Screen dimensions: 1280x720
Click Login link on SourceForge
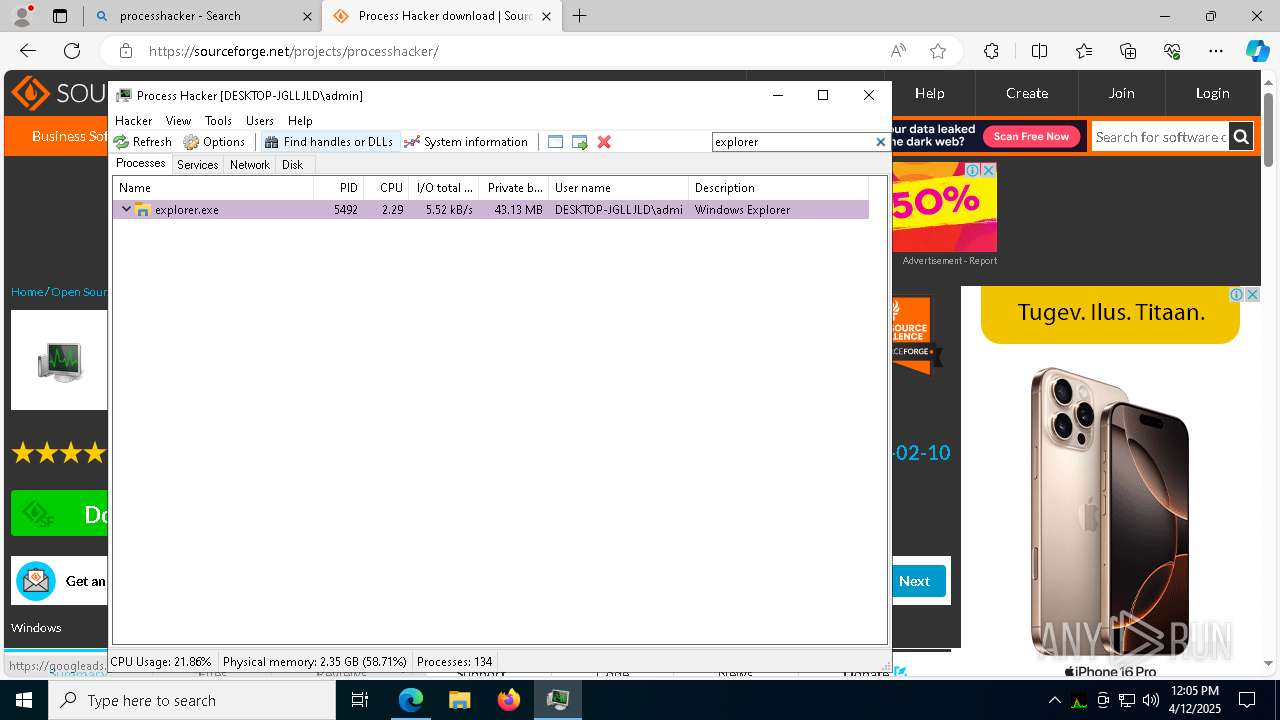(x=1212, y=93)
